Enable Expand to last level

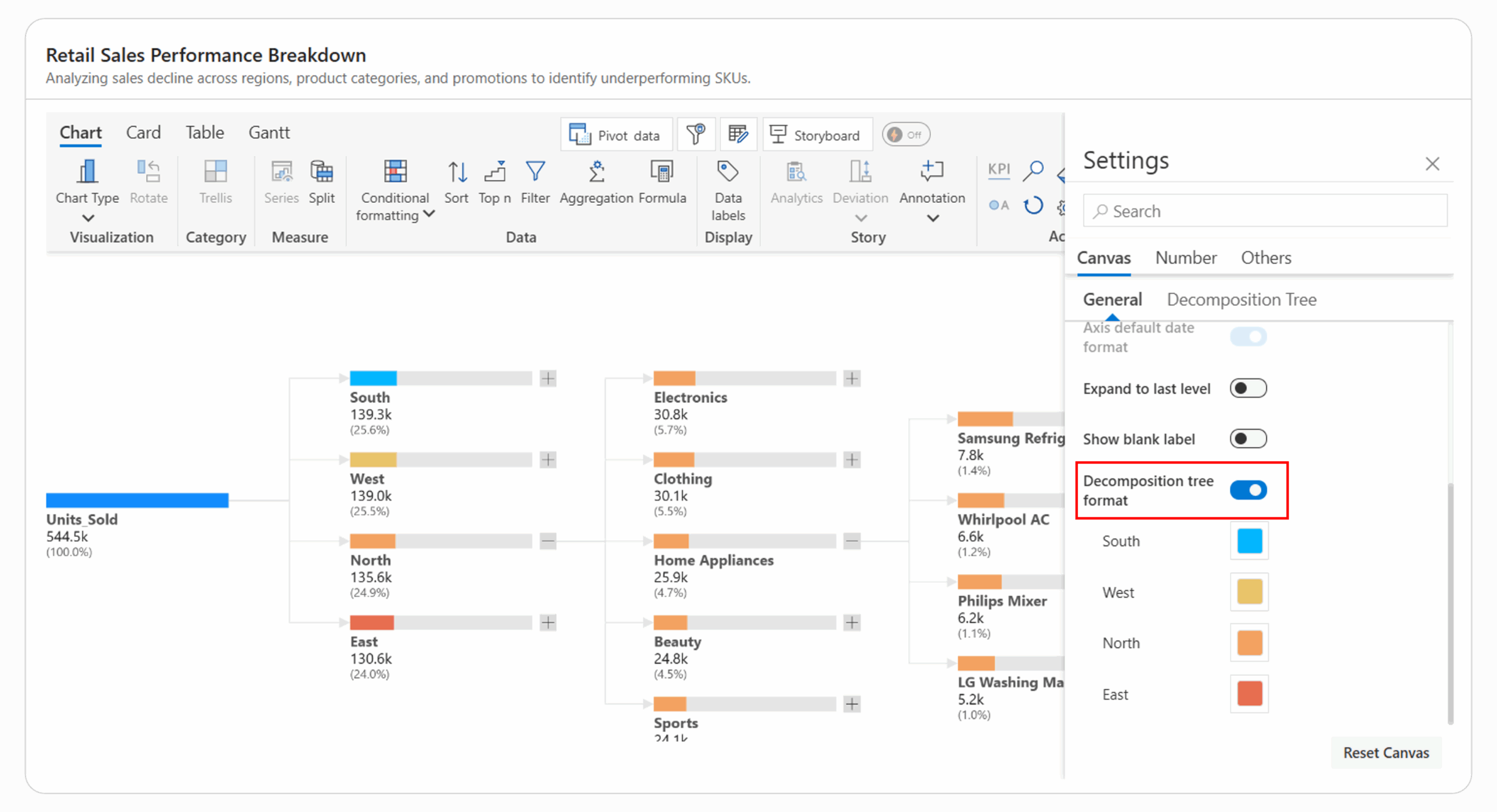click(x=1248, y=388)
